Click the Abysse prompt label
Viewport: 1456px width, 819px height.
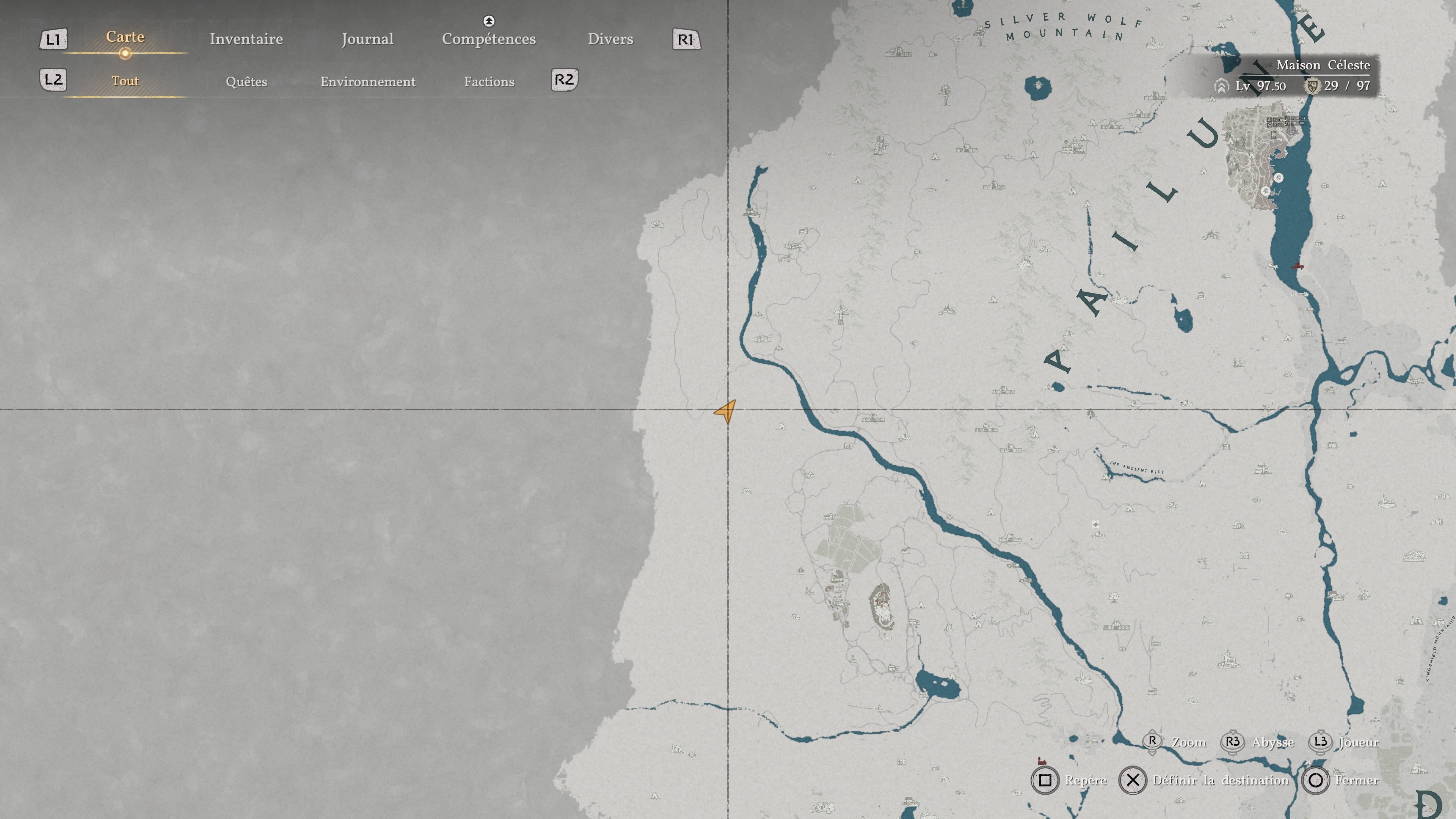click(1273, 743)
